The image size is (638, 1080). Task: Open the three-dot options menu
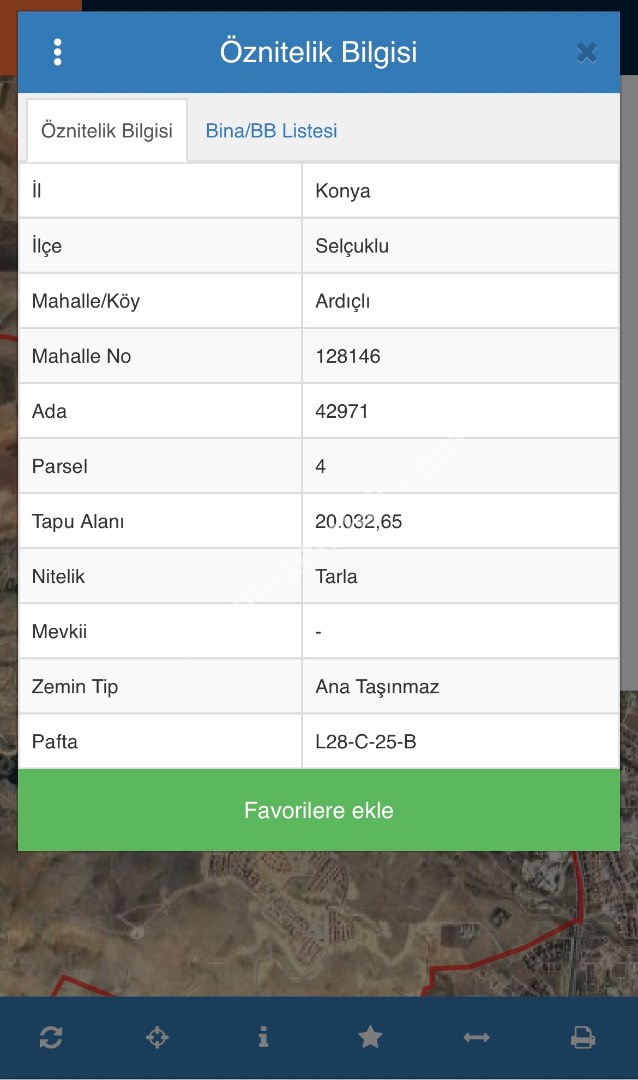pos(58,52)
